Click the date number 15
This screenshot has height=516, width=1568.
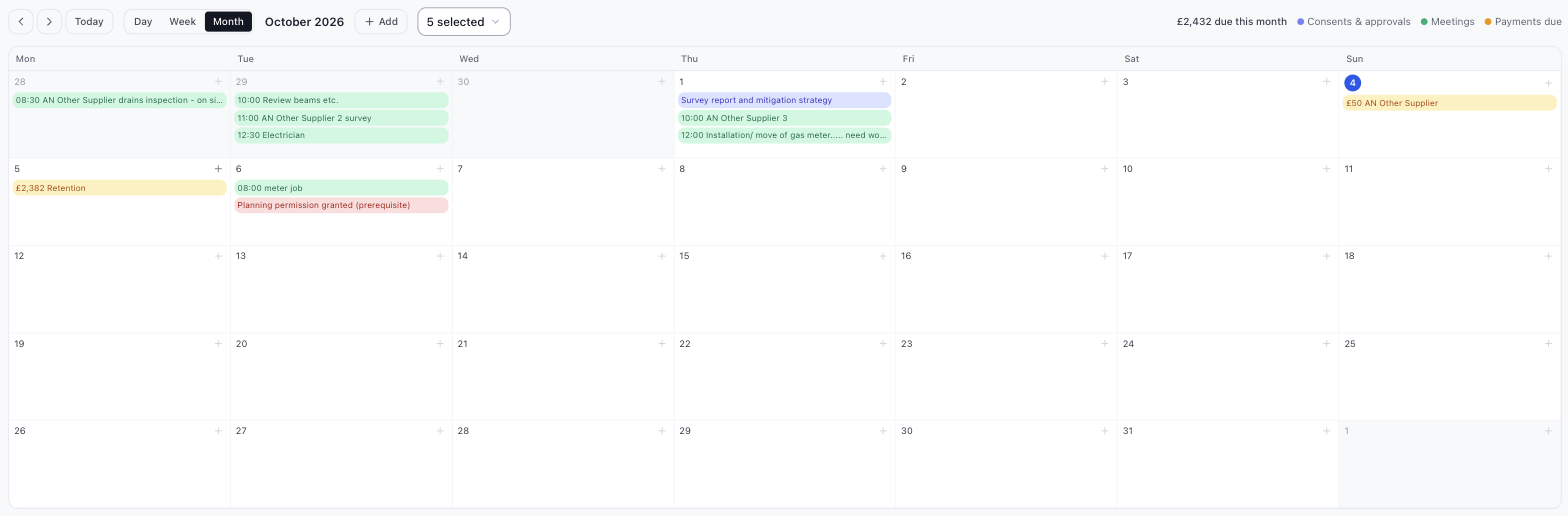tap(685, 256)
